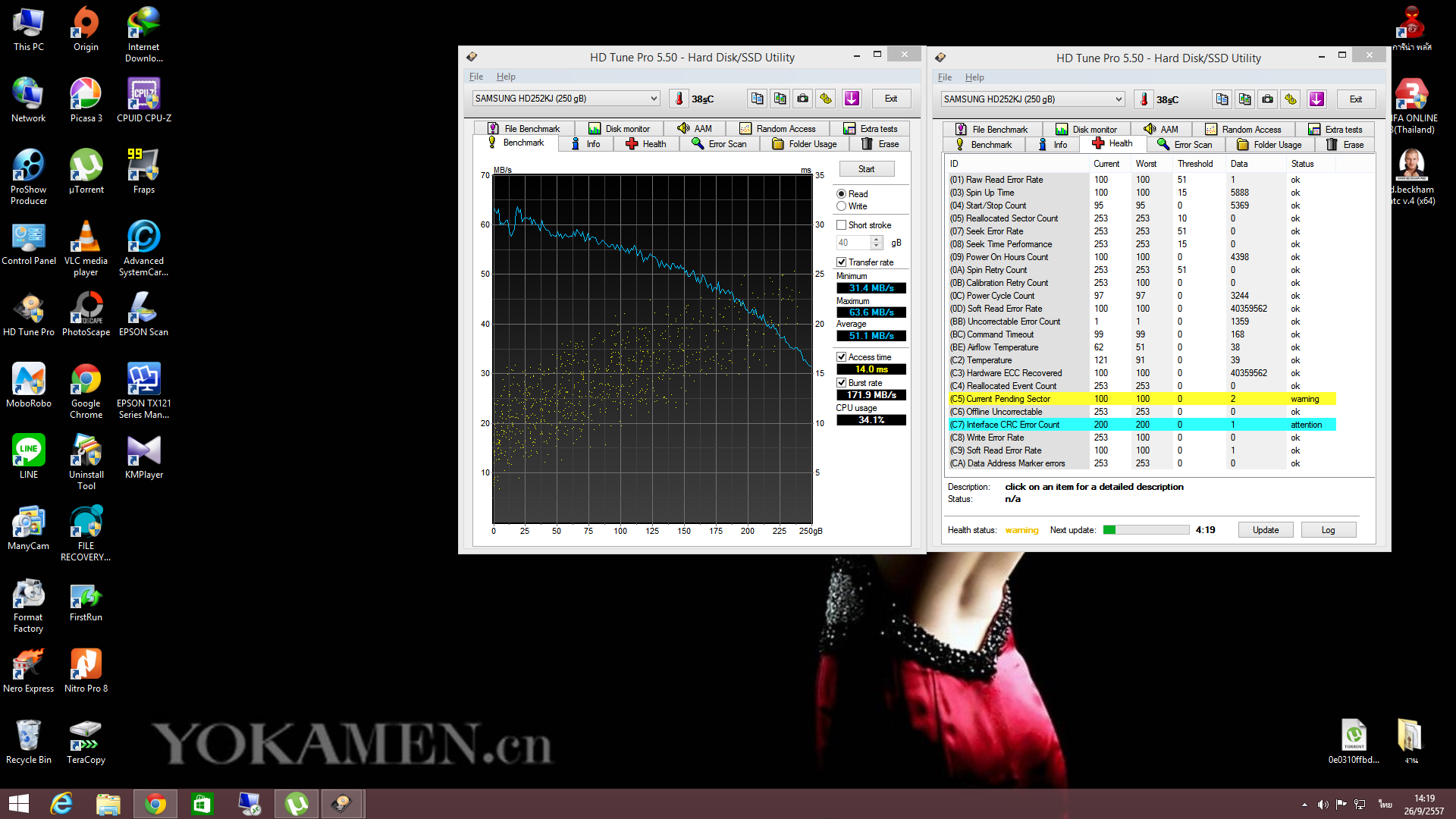Click copy-to-clipboard icon in left HD Tune window
The image size is (1456, 819).
(x=757, y=99)
